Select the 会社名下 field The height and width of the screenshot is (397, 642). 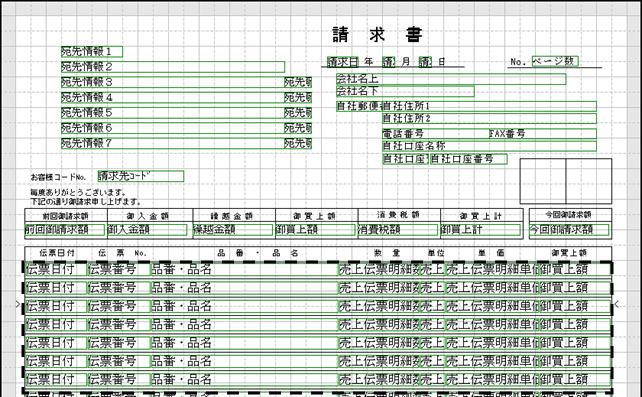point(405,91)
